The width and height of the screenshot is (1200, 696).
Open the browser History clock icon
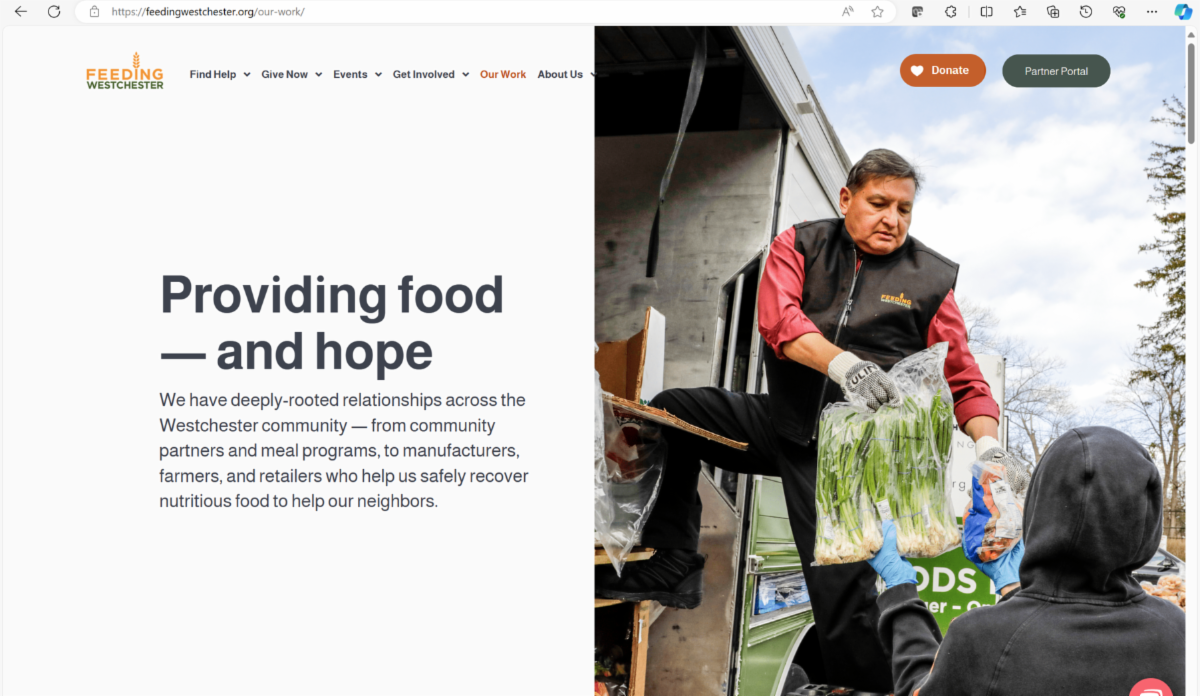(x=1086, y=12)
